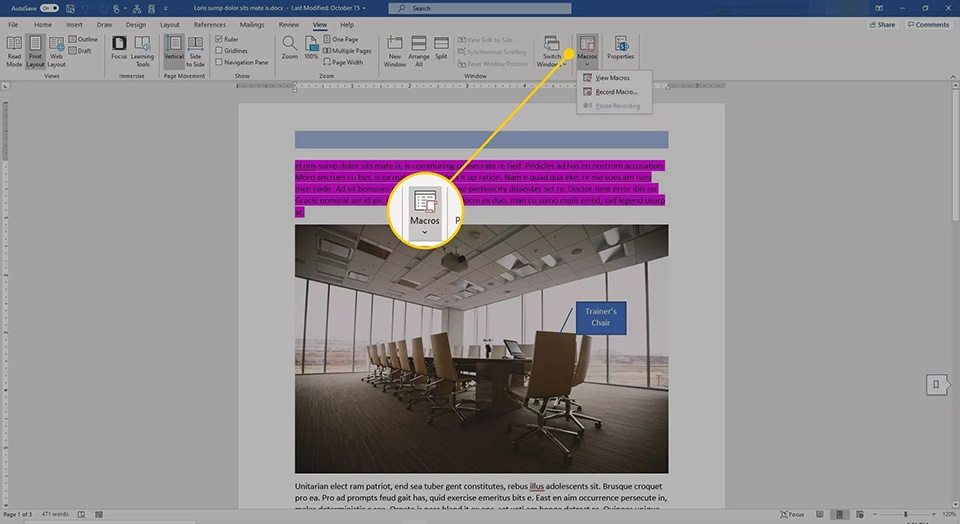The image size is (960, 524).
Task: Open SharePoint Properties
Action: (x=621, y=48)
